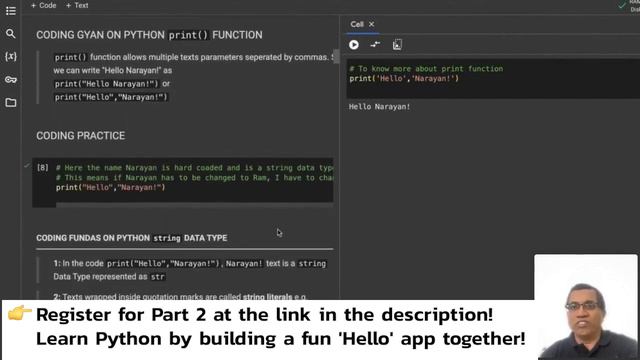This screenshot has width=640, height=360.
Task: Click the document icon in Cell pane toolbar
Action: [397, 44]
